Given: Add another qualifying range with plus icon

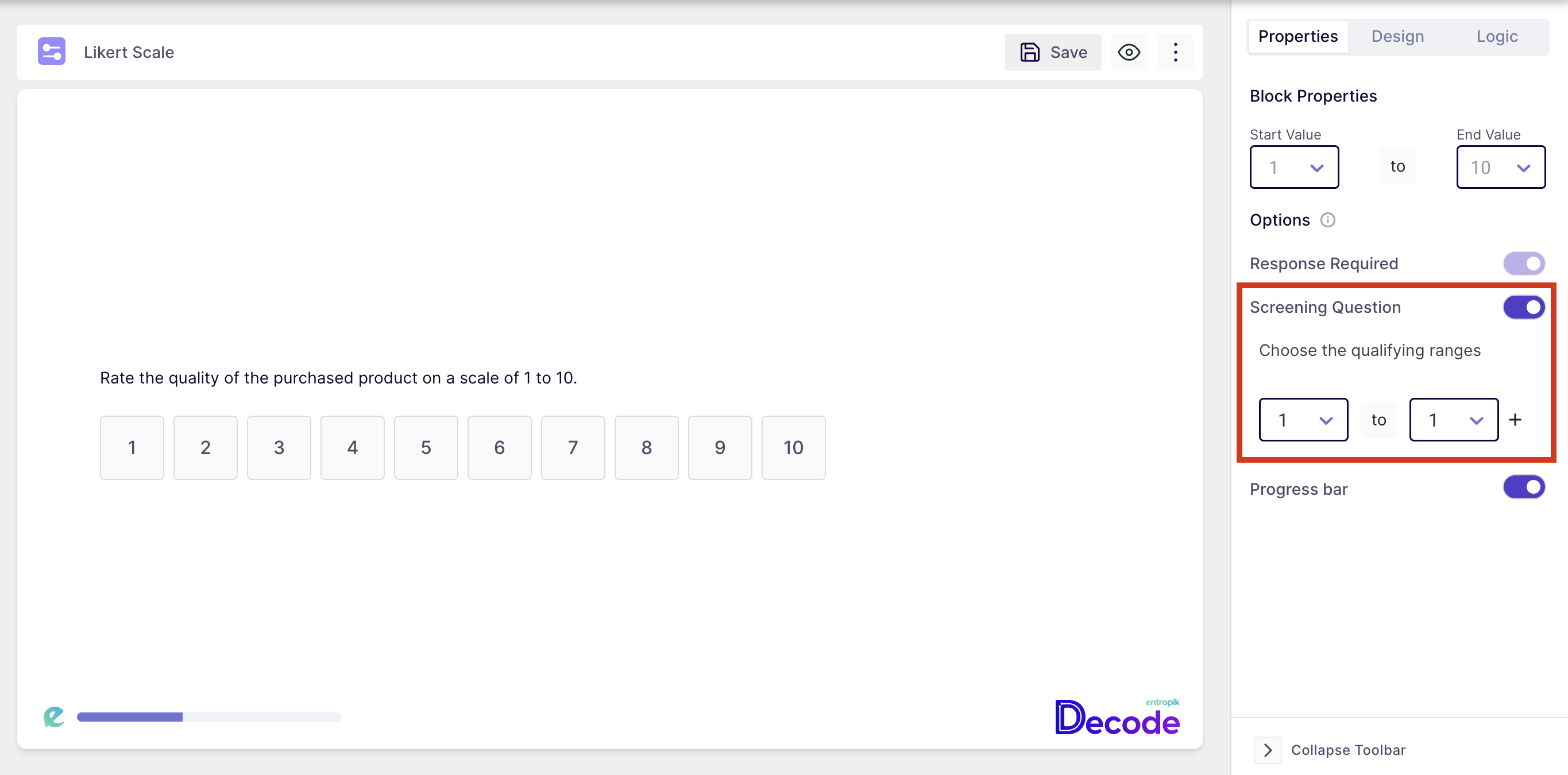Looking at the screenshot, I should click(1515, 420).
